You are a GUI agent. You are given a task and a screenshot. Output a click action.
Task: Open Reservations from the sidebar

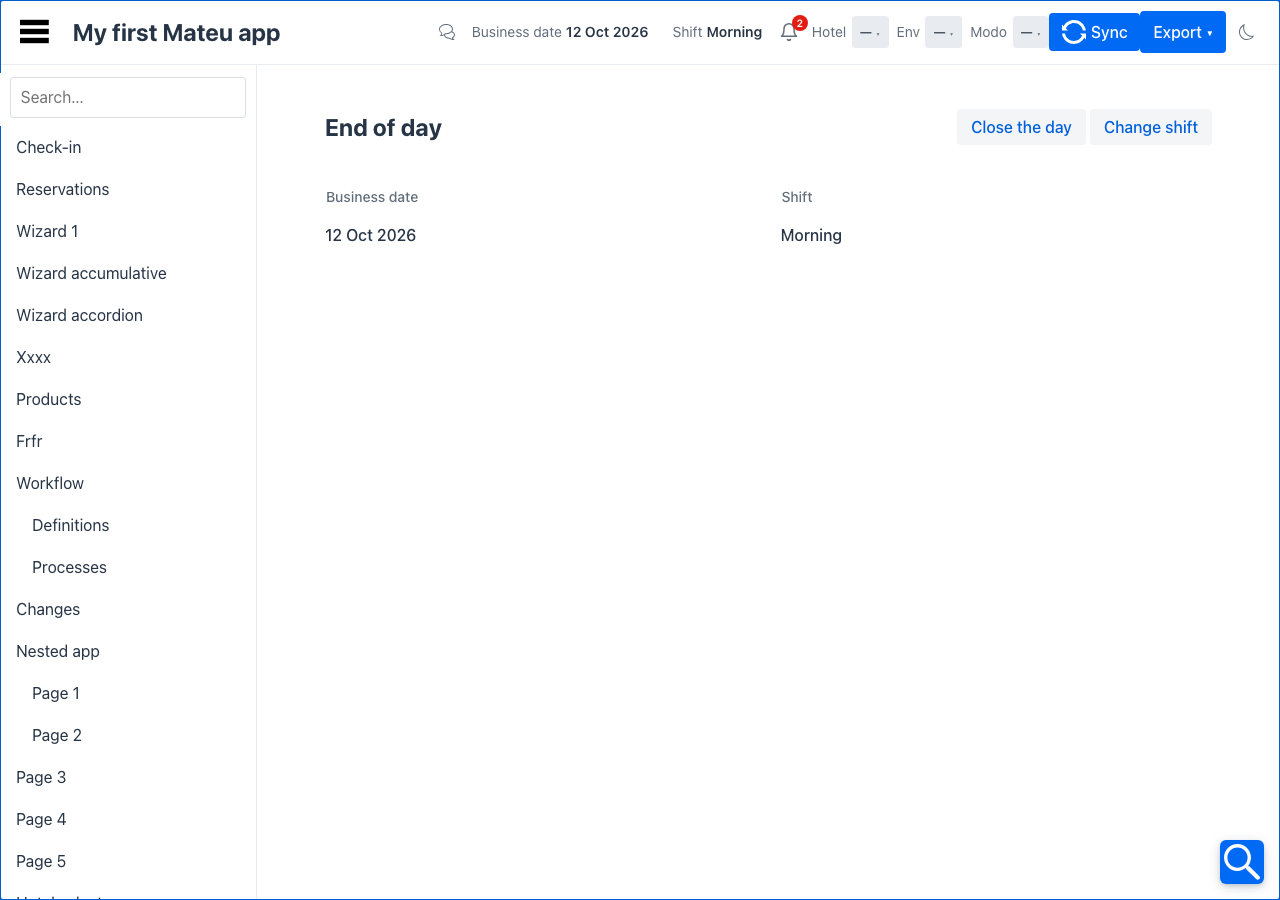(63, 189)
